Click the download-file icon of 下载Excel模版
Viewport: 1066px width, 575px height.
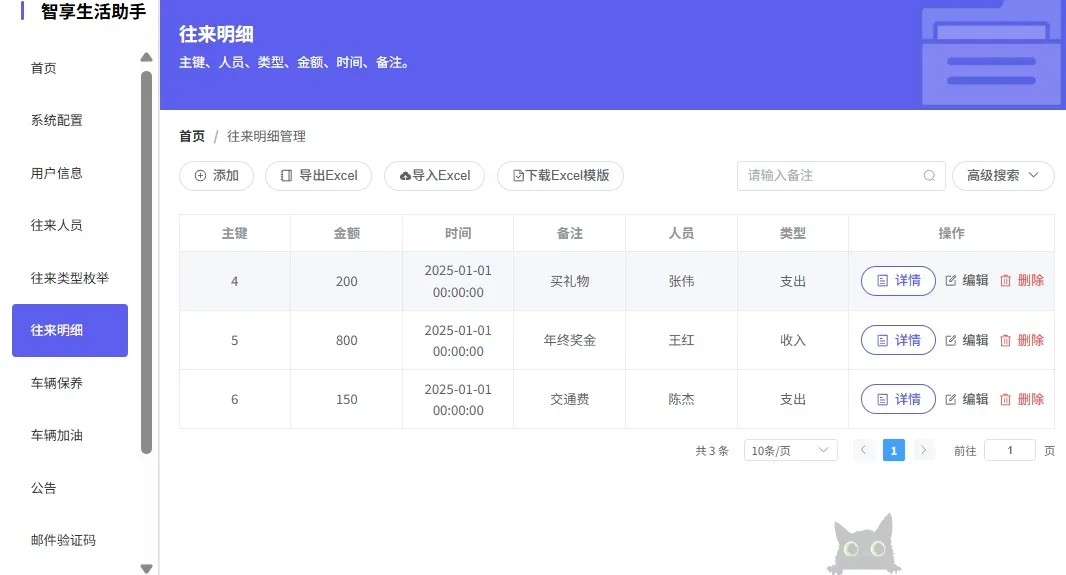point(519,175)
